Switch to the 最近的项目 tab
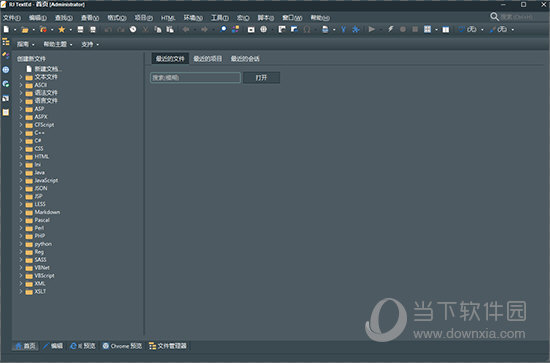 click(x=208, y=59)
